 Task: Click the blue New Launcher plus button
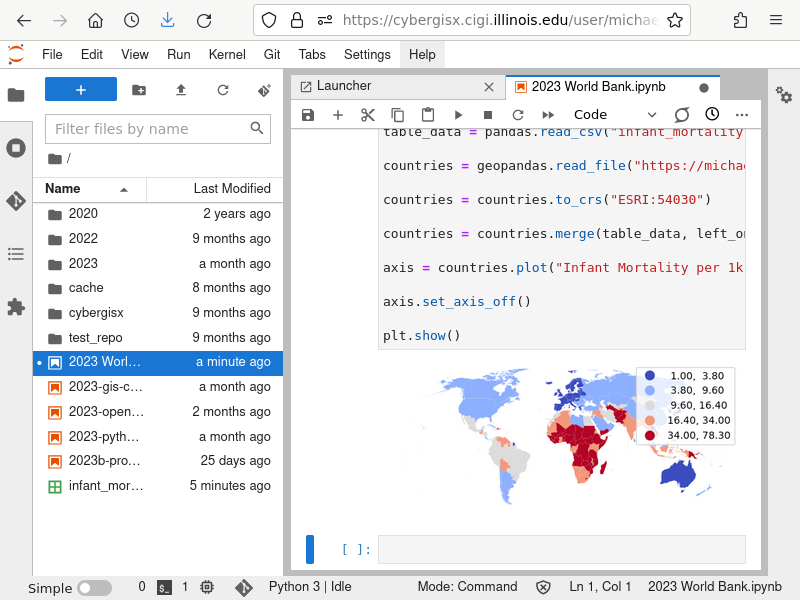[81, 90]
